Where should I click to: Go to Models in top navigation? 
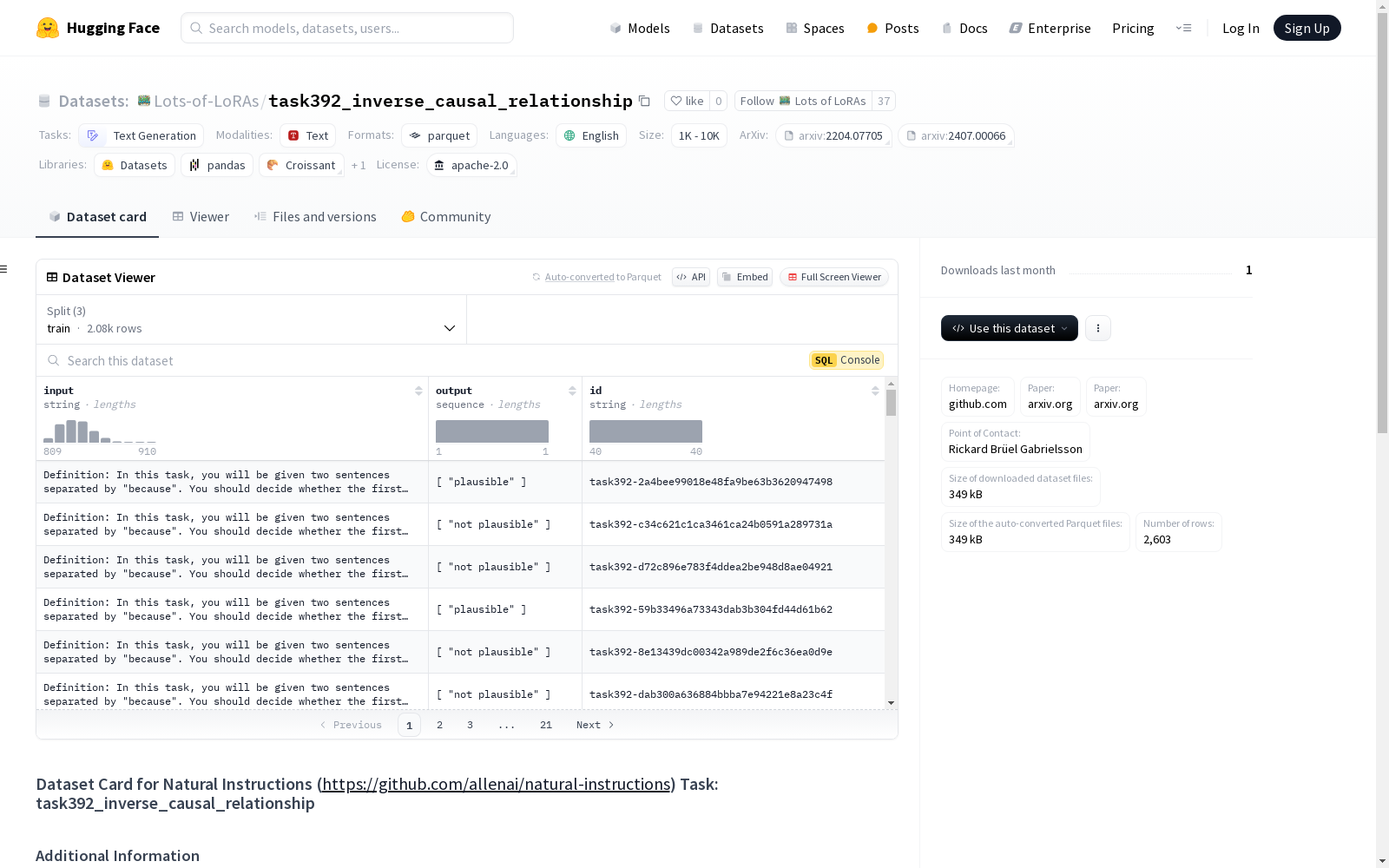[640, 28]
